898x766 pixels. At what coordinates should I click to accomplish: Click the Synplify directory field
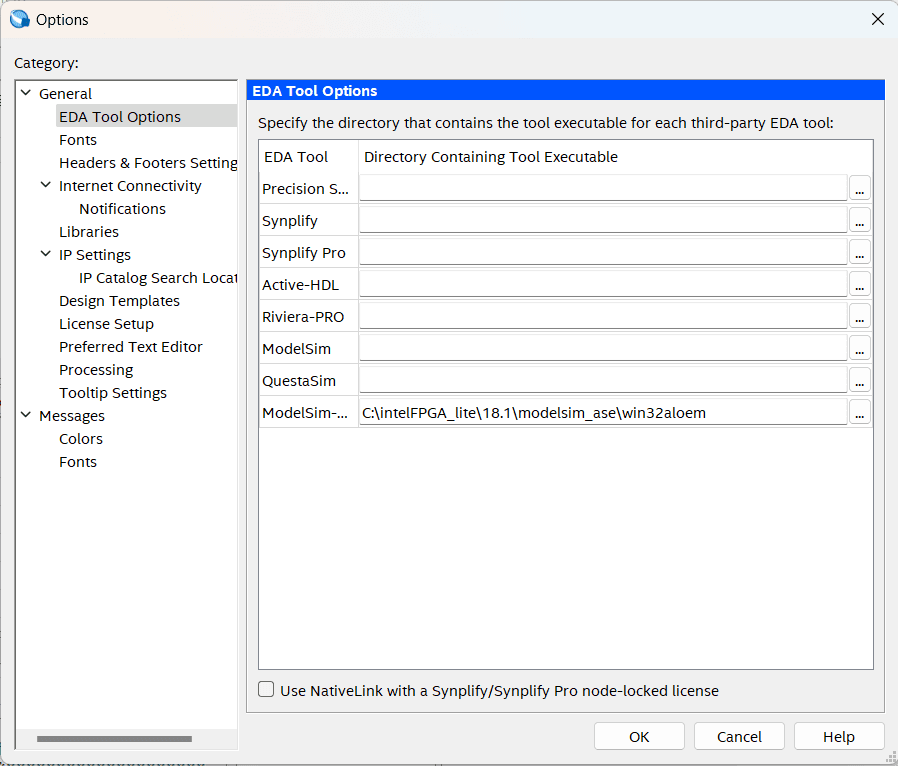tap(603, 220)
